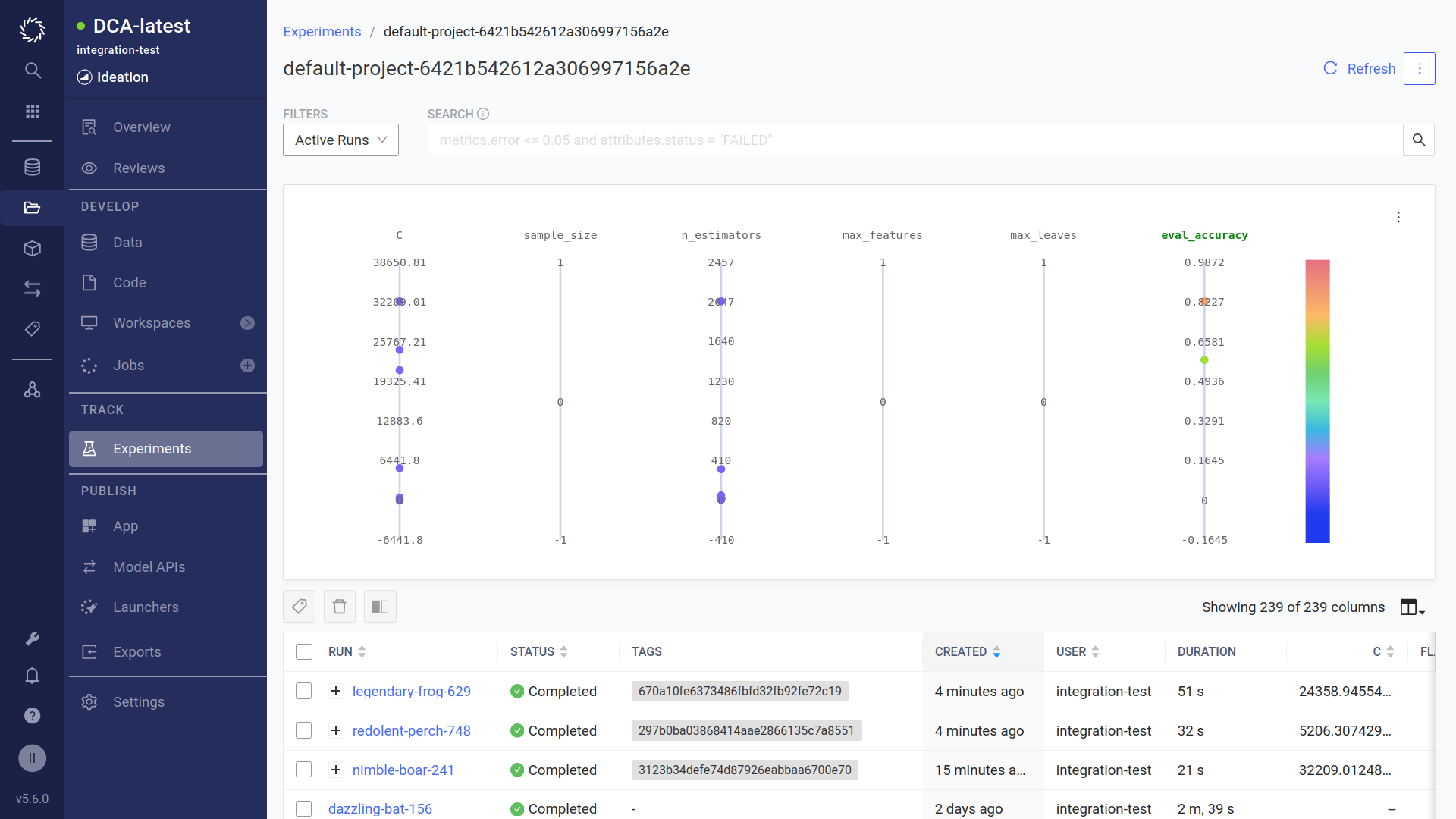Open run legendary-frog-629

tap(411, 691)
